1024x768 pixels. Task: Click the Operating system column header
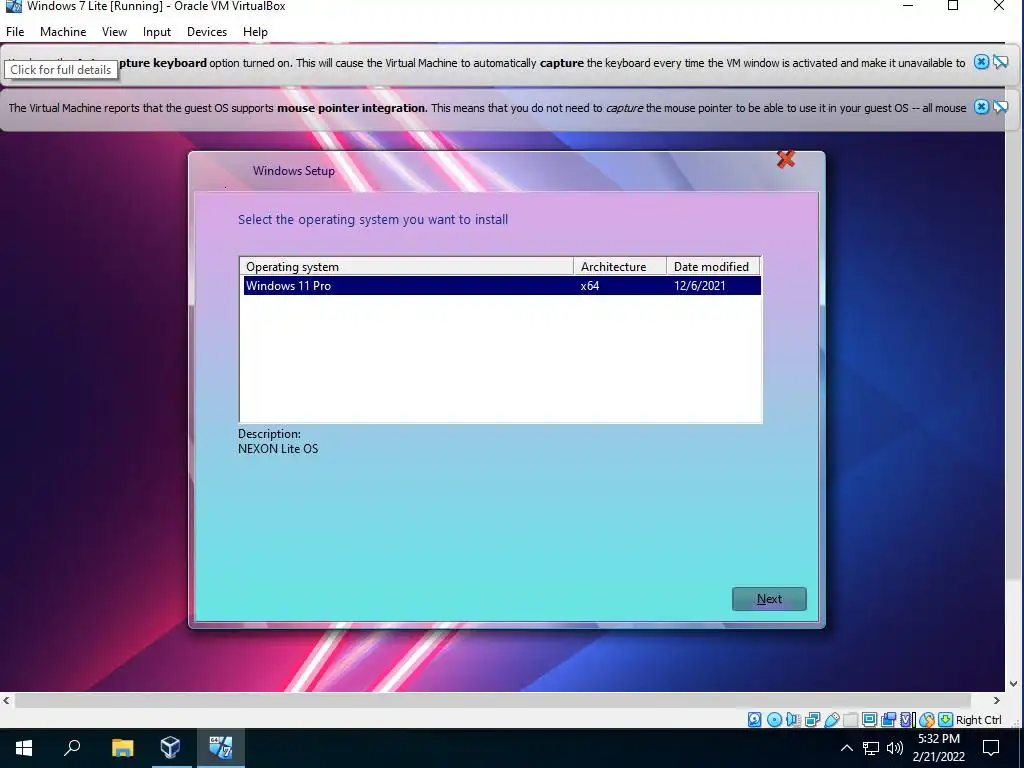(x=406, y=266)
